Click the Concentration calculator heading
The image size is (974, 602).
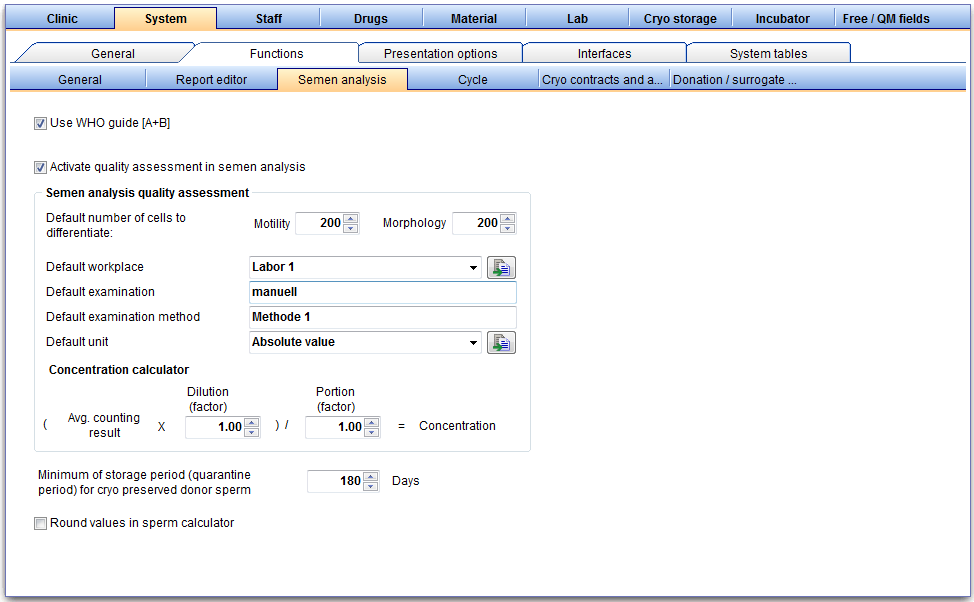coord(119,370)
